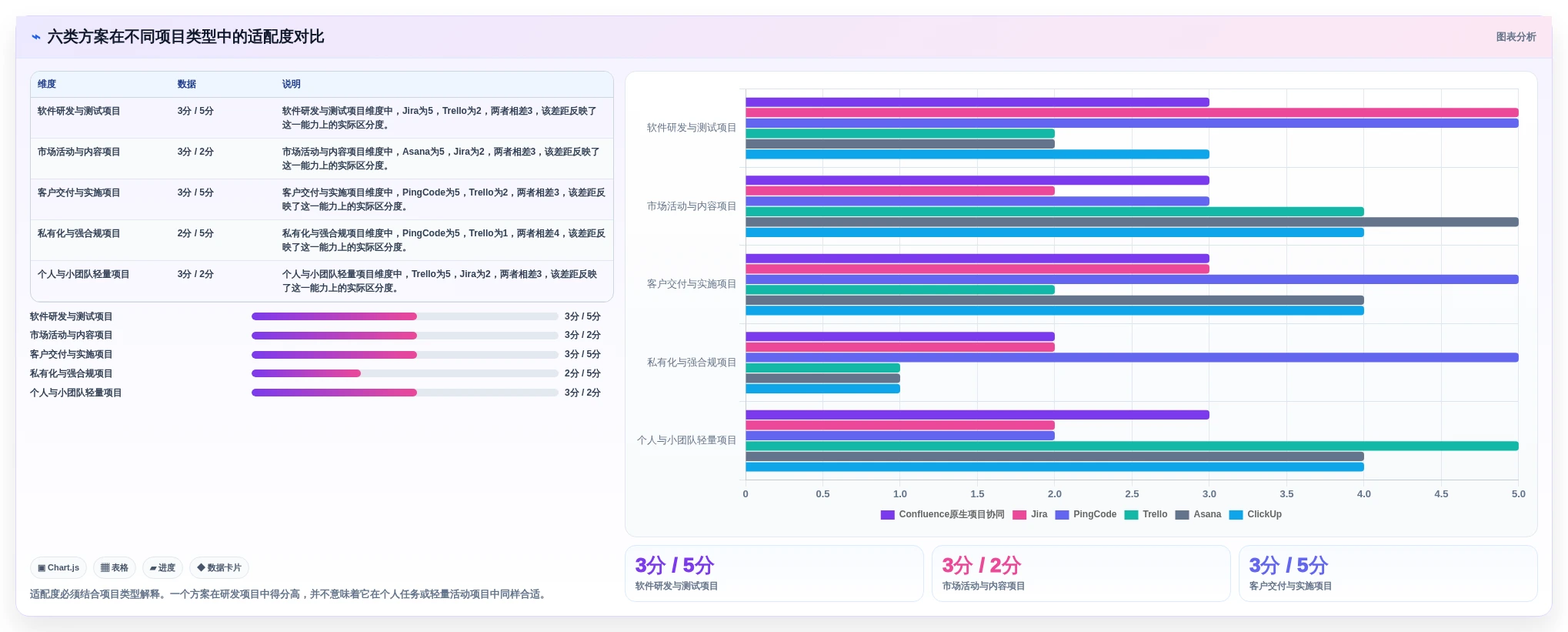This screenshot has height=632, width=1568.
Task: Click chart axis label 客户交付与实施项目
Action: [692, 284]
